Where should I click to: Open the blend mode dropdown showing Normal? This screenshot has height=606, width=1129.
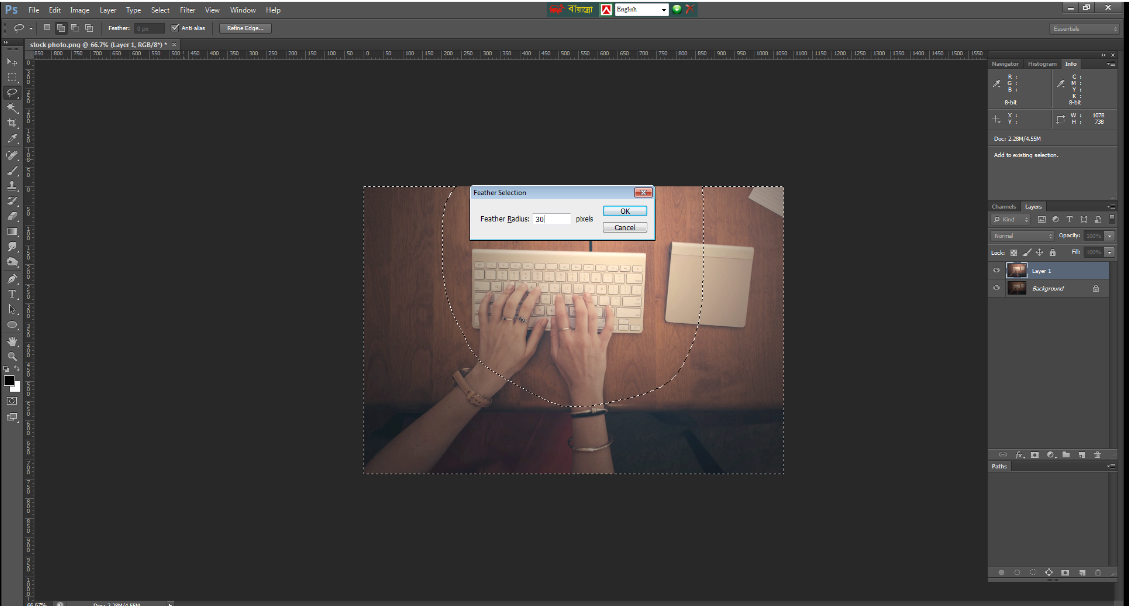1023,235
